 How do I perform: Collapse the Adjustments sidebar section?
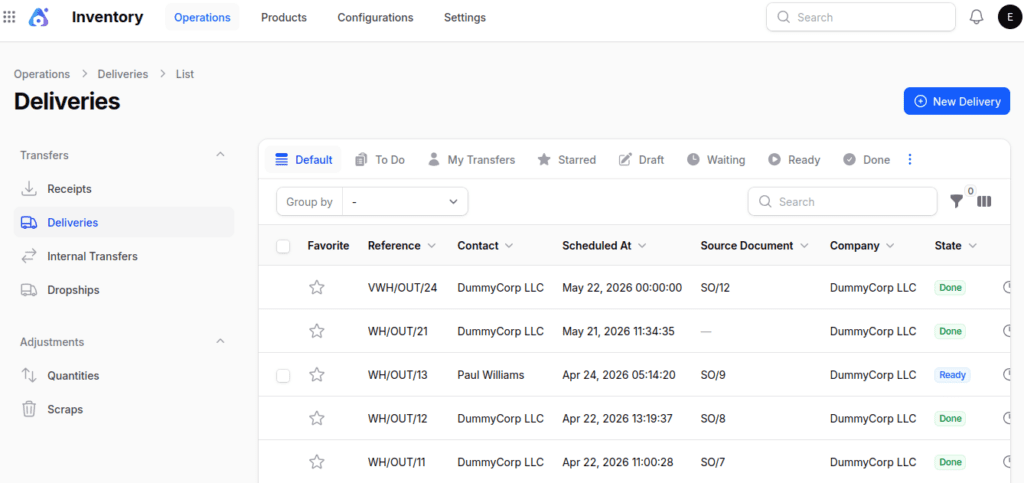221,341
